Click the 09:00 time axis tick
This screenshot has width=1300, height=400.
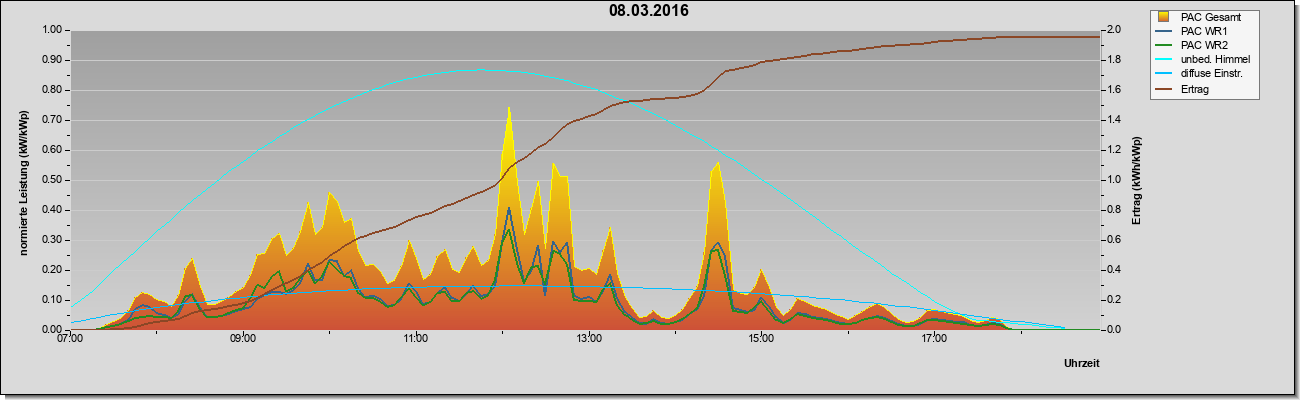(243, 340)
